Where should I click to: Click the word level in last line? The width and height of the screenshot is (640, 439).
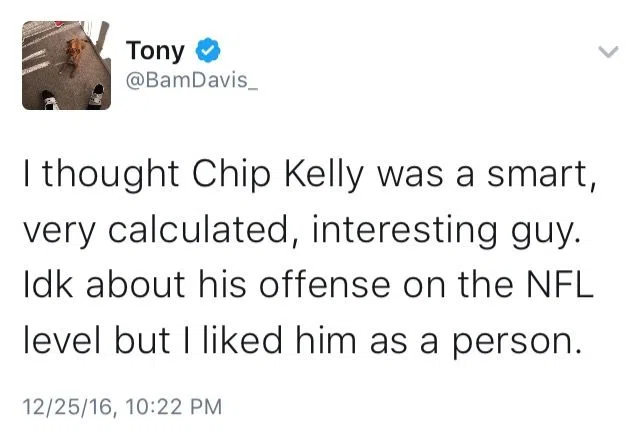click(58, 343)
